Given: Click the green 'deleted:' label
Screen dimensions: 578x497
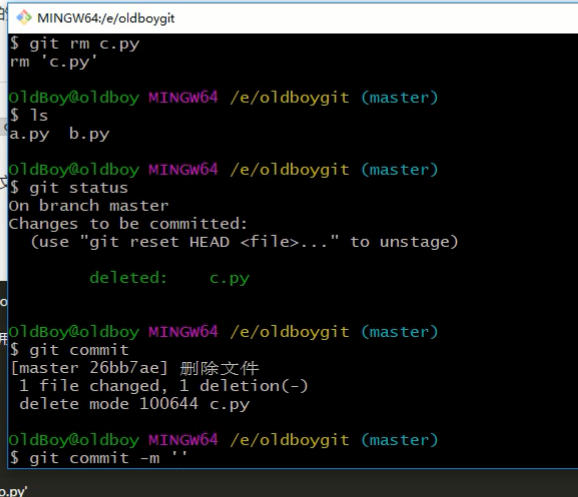Looking at the screenshot, I should click(x=128, y=278).
